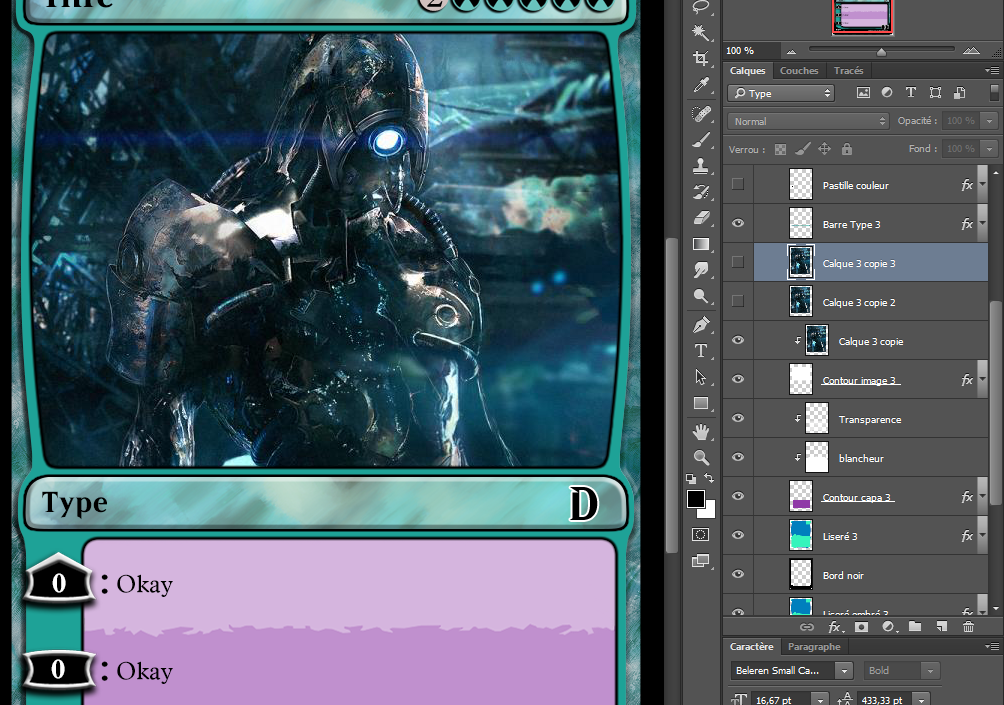1004x705 pixels.
Task: Lock image pixels
Action: tap(802, 149)
